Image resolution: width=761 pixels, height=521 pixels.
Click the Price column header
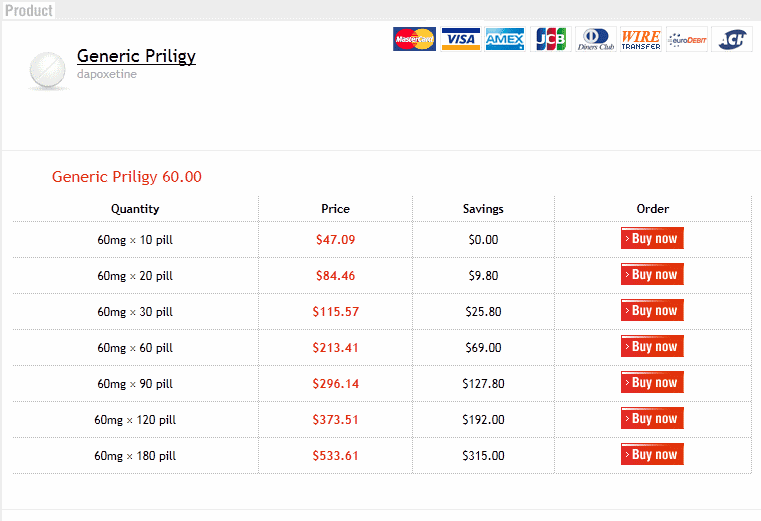pyautogui.click(x=335, y=209)
